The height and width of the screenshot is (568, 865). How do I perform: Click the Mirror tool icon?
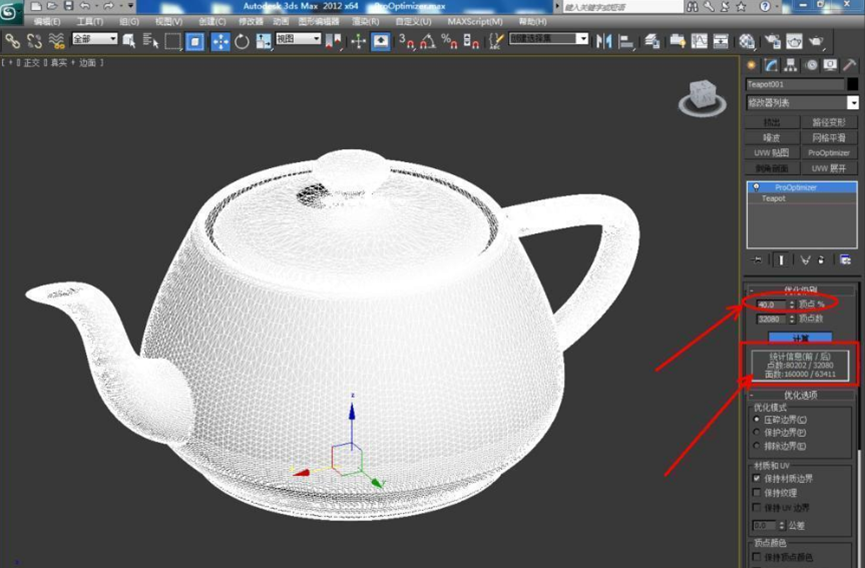pos(604,41)
